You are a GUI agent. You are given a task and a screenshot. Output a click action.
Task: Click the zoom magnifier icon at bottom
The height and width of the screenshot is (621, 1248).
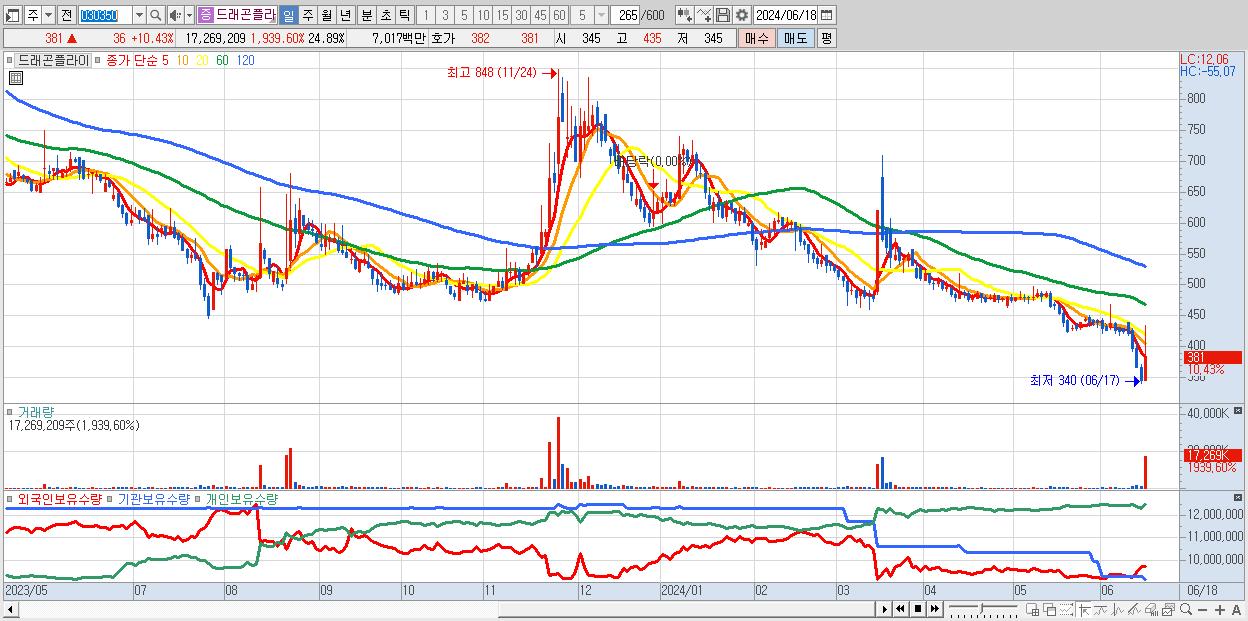[x=1186, y=609]
